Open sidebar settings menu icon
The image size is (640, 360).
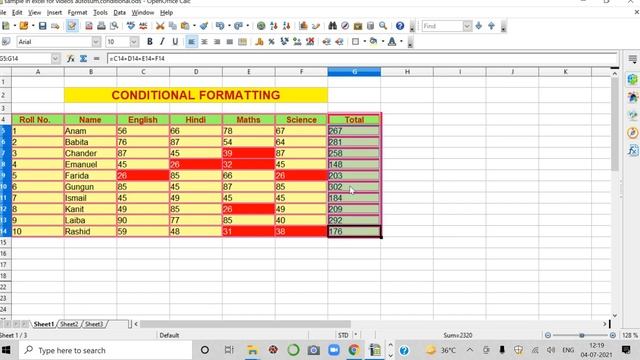tap(633, 59)
